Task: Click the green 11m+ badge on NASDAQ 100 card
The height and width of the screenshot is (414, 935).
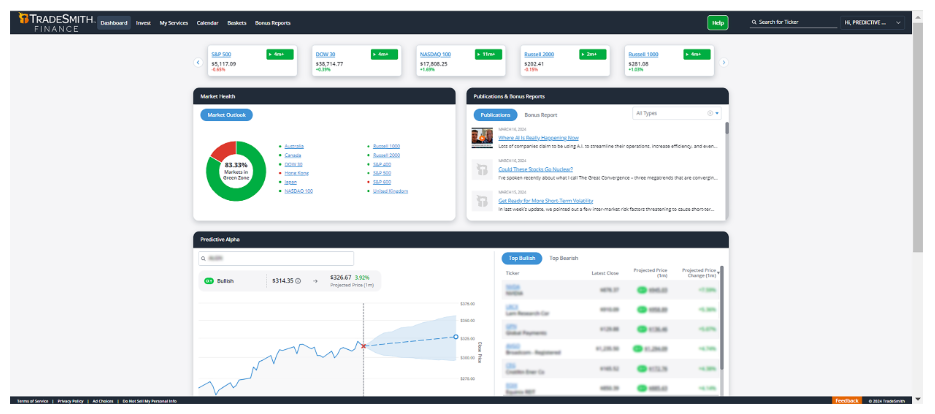Action: [x=488, y=54]
